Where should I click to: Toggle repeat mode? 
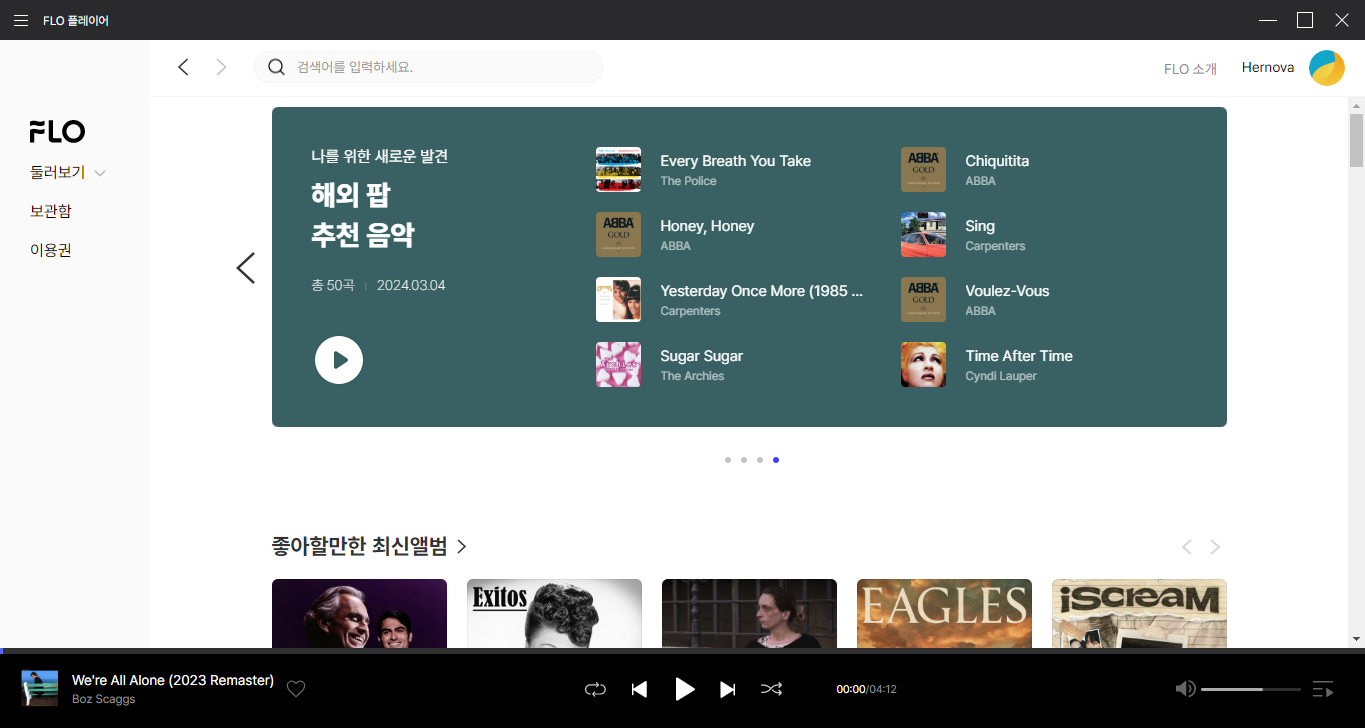click(595, 689)
